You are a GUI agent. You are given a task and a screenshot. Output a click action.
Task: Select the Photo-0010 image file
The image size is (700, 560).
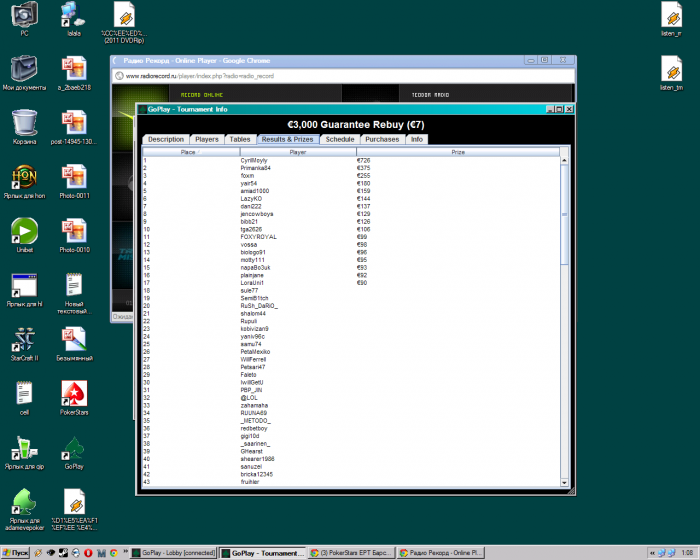click(x=74, y=235)
